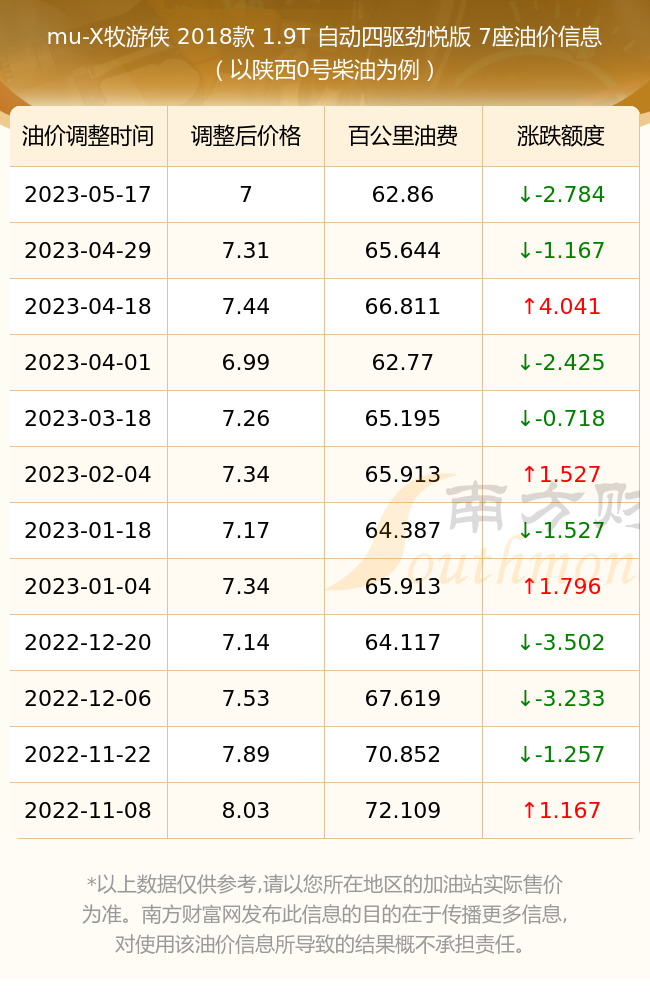This screenshot has height=1000, width=650.
Task: Click the green down arrow next to -1.257
Action: pos(525,754)
